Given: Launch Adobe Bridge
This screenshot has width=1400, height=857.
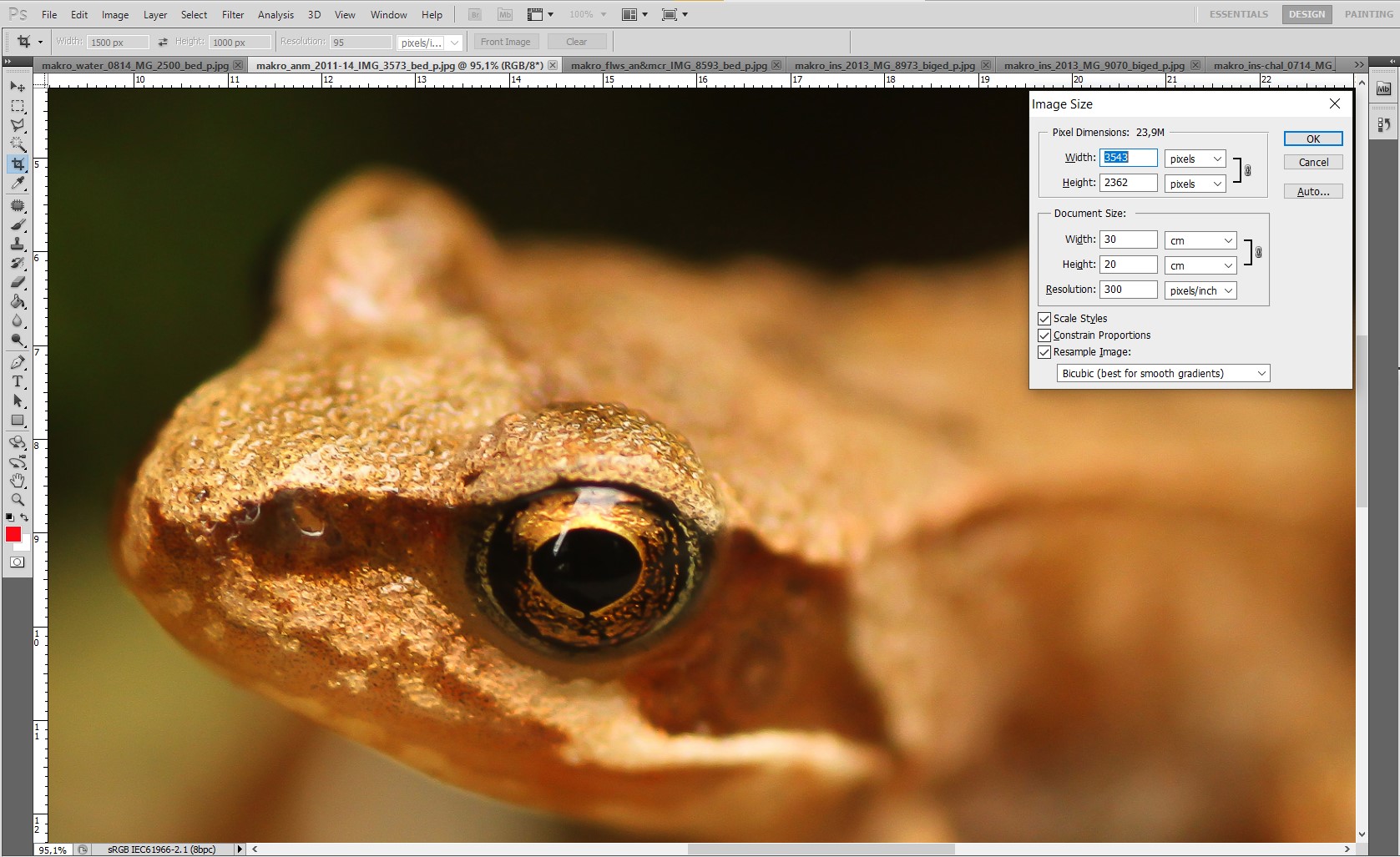Looking at the screenshot, I should [475, 15].
